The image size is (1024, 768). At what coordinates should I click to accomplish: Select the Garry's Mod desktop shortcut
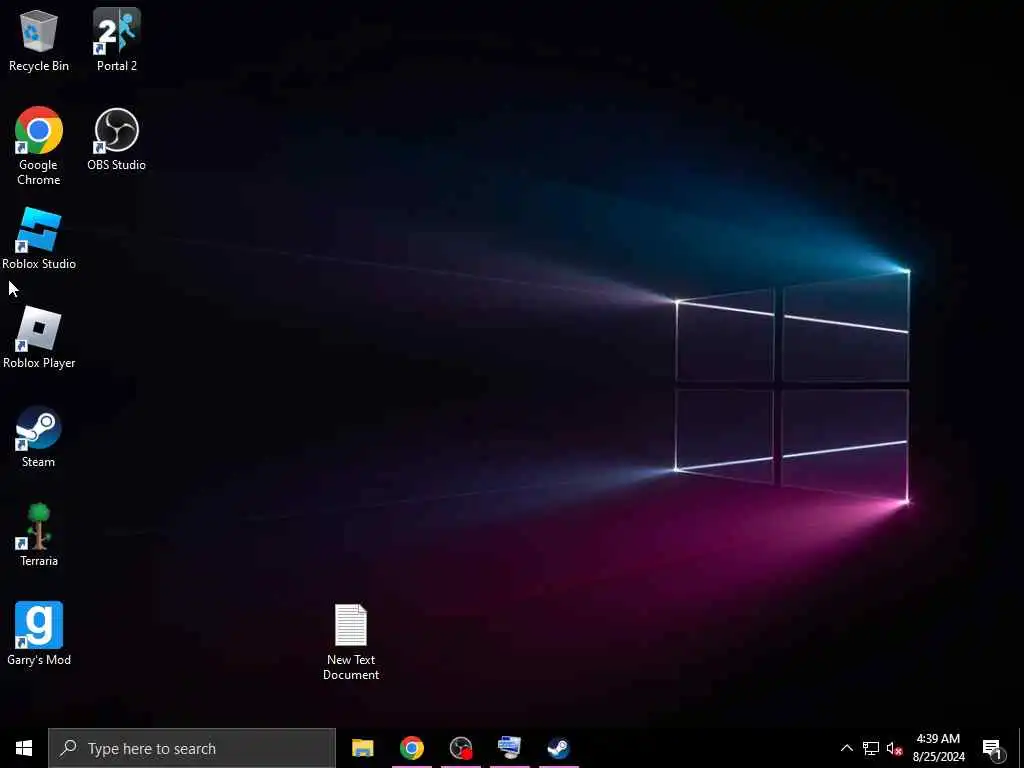(x=39, y=634)
